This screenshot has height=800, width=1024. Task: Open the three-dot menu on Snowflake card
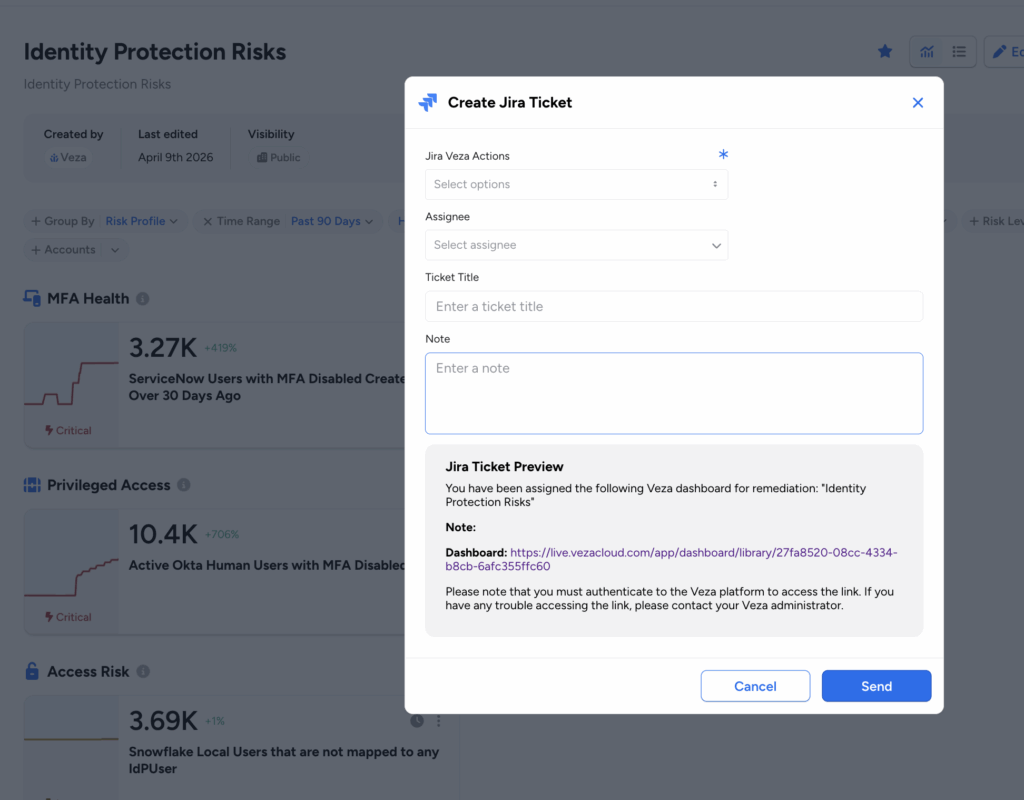click(438, 721)
